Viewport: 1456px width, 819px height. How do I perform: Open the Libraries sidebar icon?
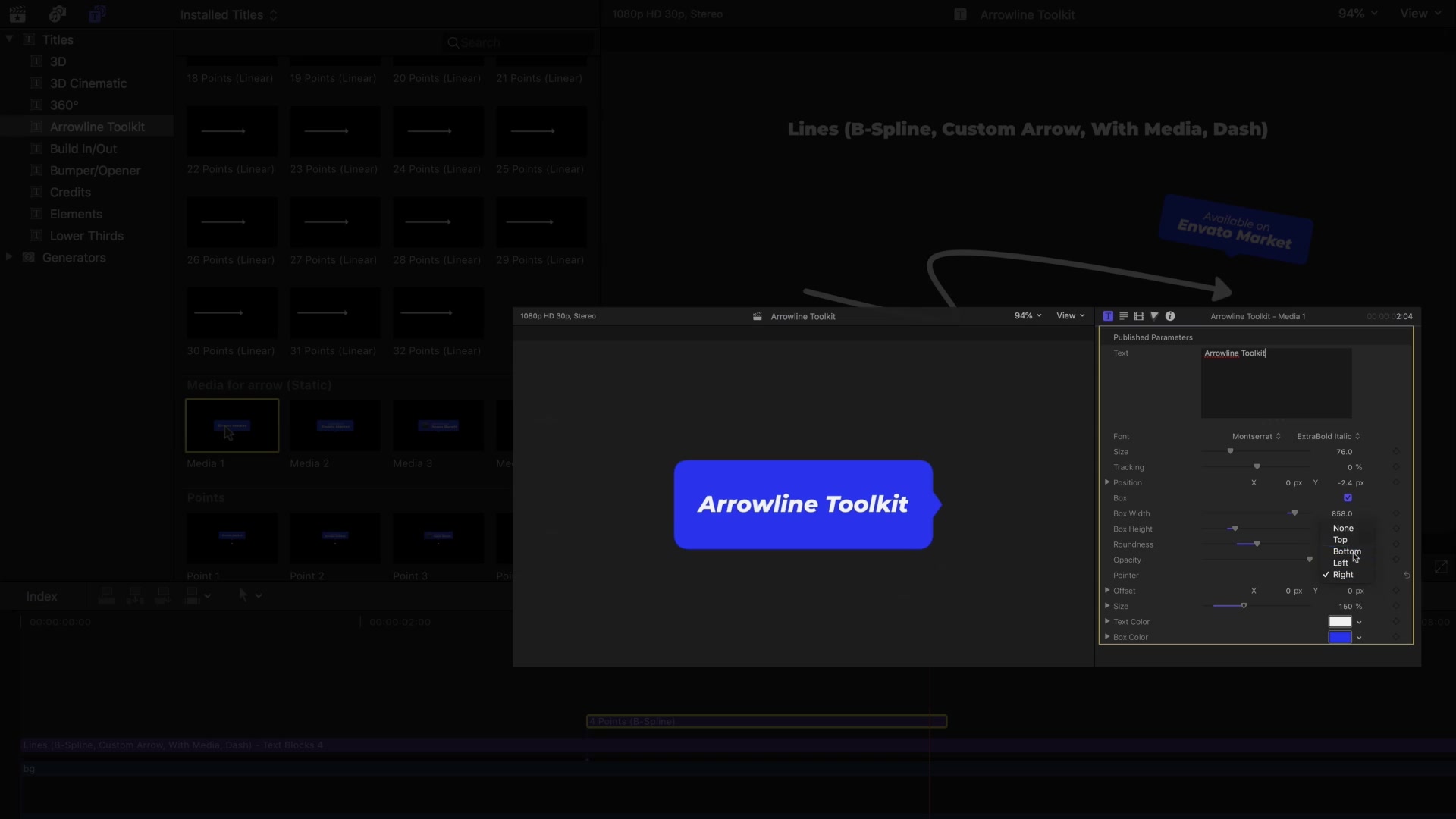tap(17, 14)
